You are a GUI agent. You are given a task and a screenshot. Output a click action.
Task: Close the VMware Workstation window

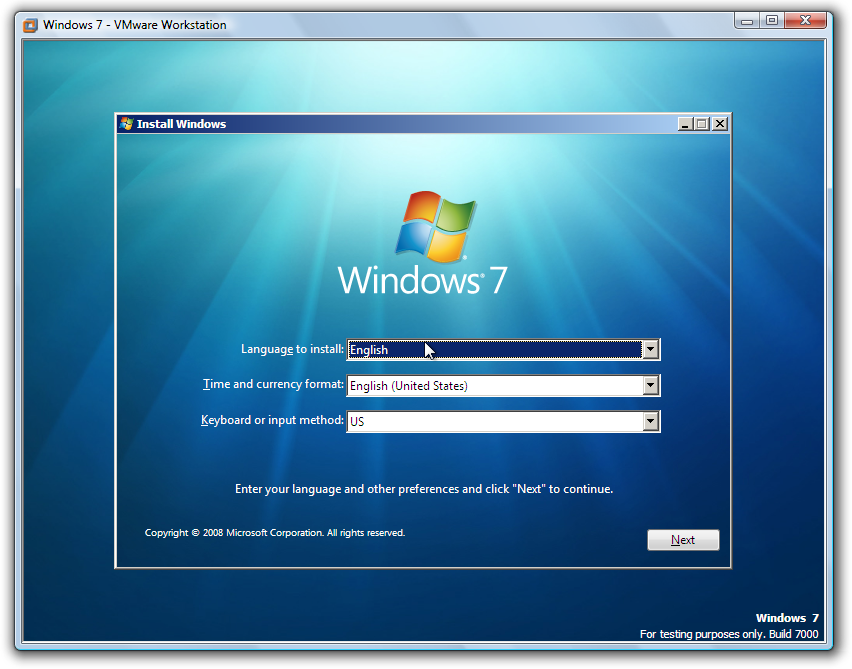coord(805,20)
